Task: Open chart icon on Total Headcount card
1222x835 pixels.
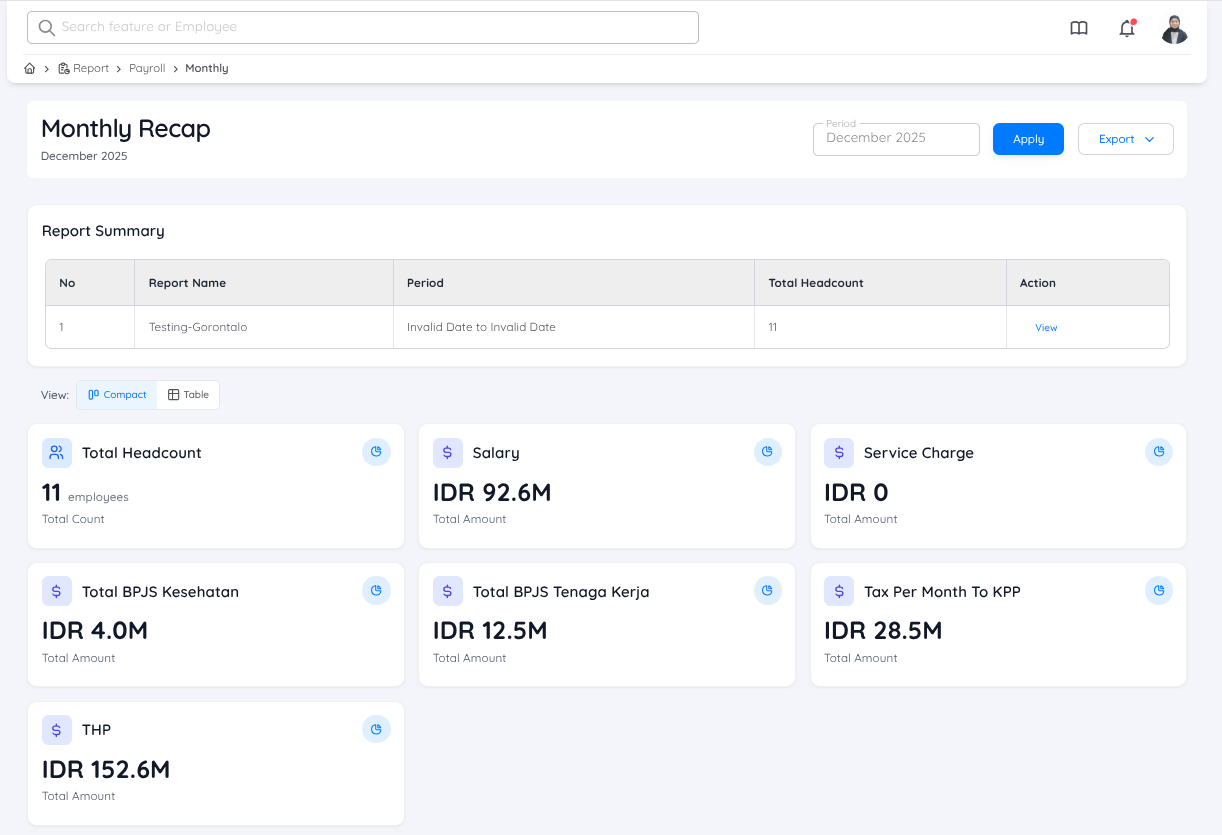Action: 376,452
